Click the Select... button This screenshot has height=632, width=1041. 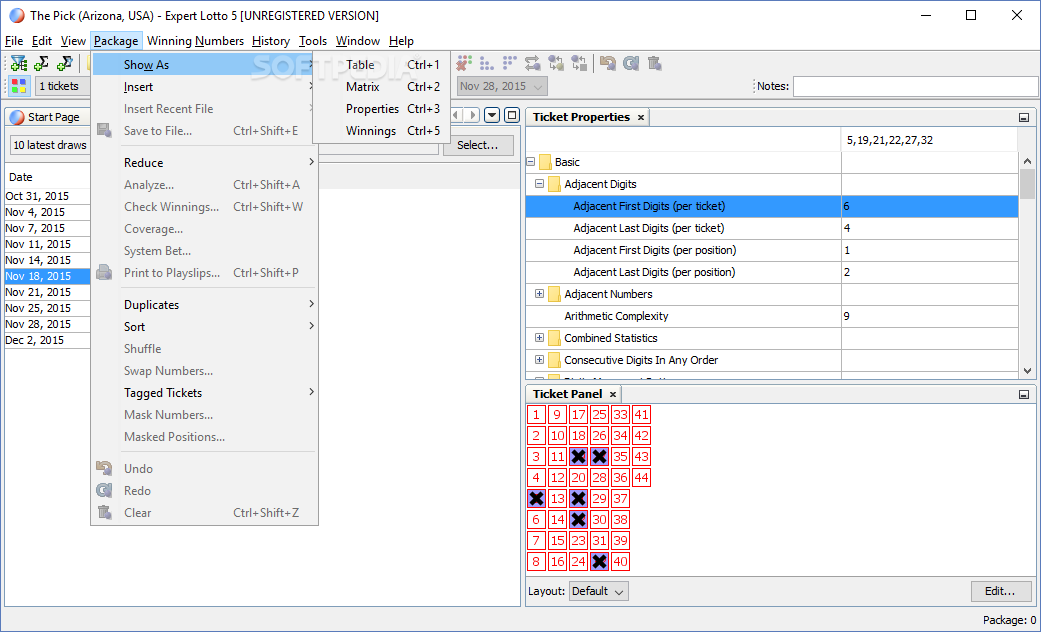[478, 145]
